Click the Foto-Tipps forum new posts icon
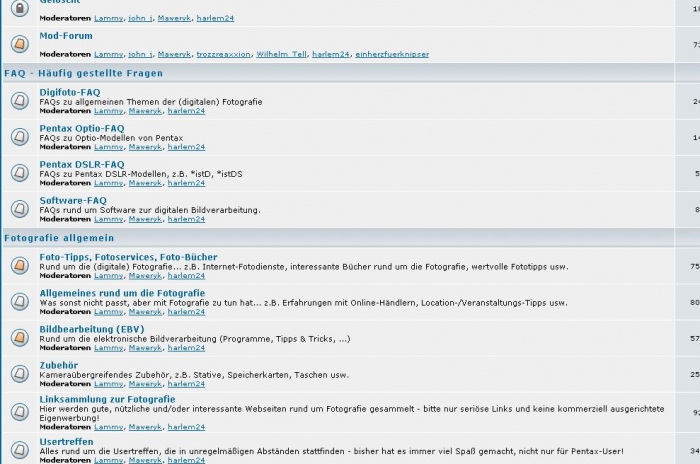 pyautogui.click(x=20, y=265)
